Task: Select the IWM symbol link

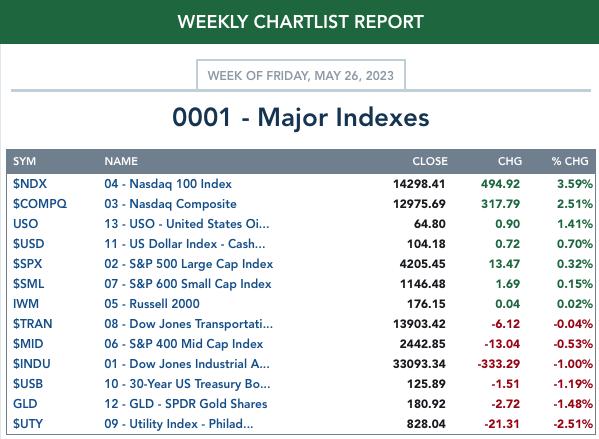Action: 26,304
